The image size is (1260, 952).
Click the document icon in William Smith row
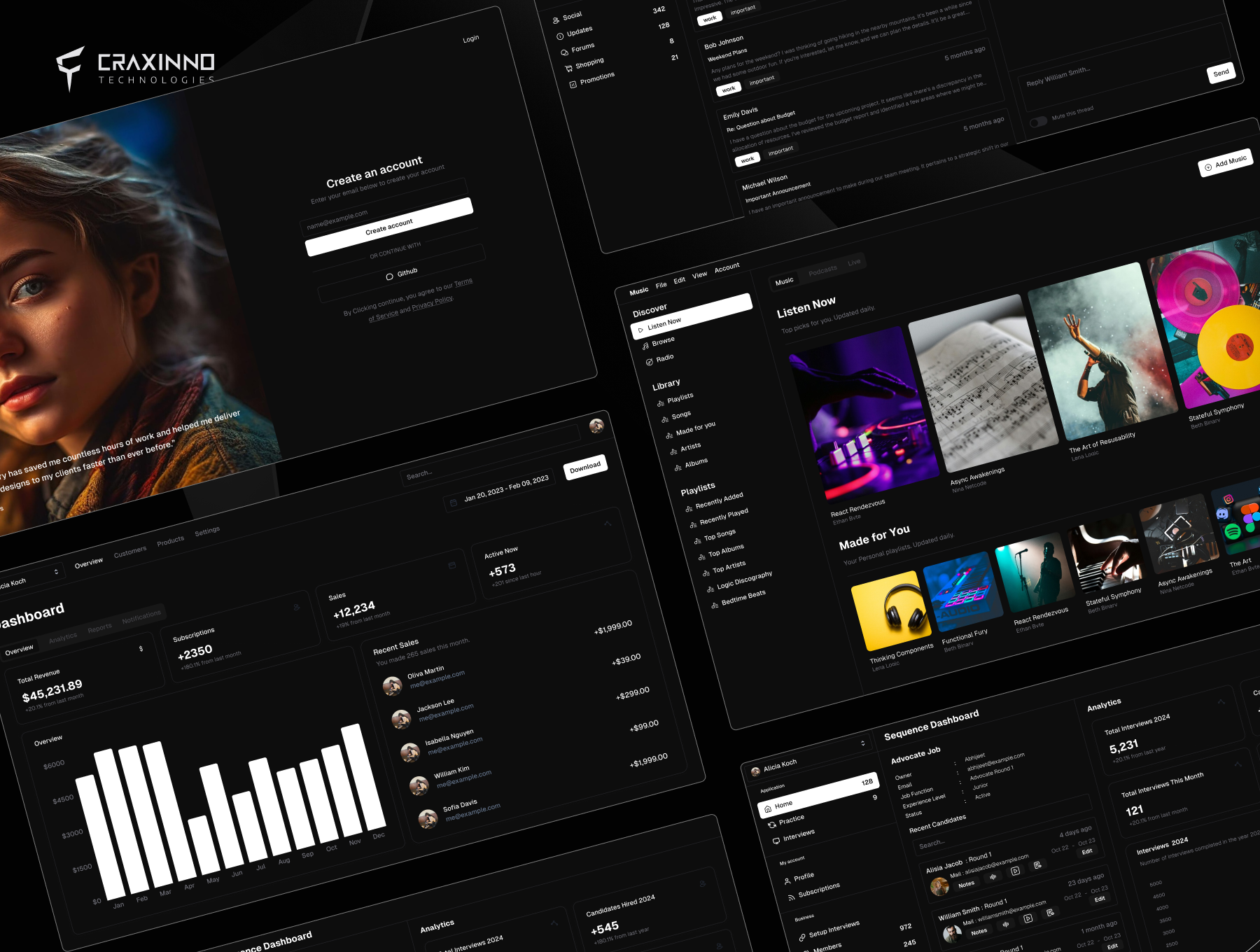(x=1051, y=912)
